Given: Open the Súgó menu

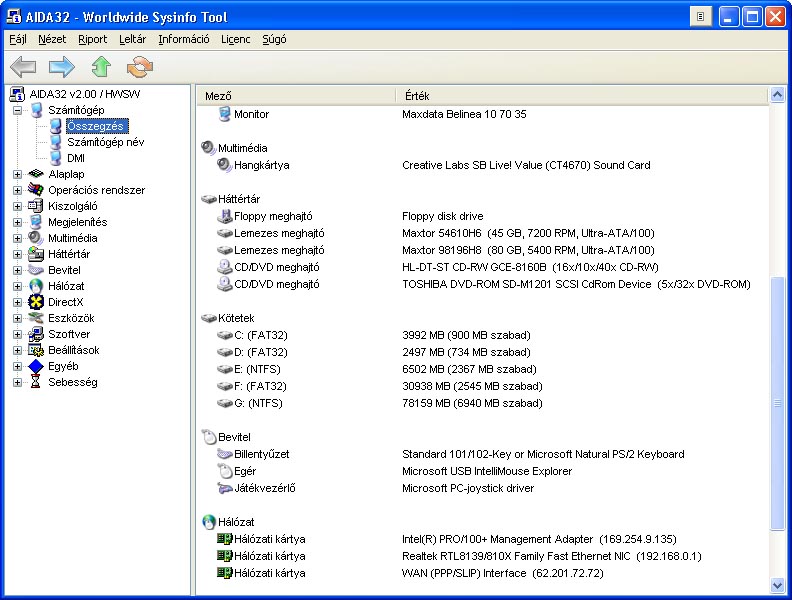Looking at the screenshot, I should point(274,39).
